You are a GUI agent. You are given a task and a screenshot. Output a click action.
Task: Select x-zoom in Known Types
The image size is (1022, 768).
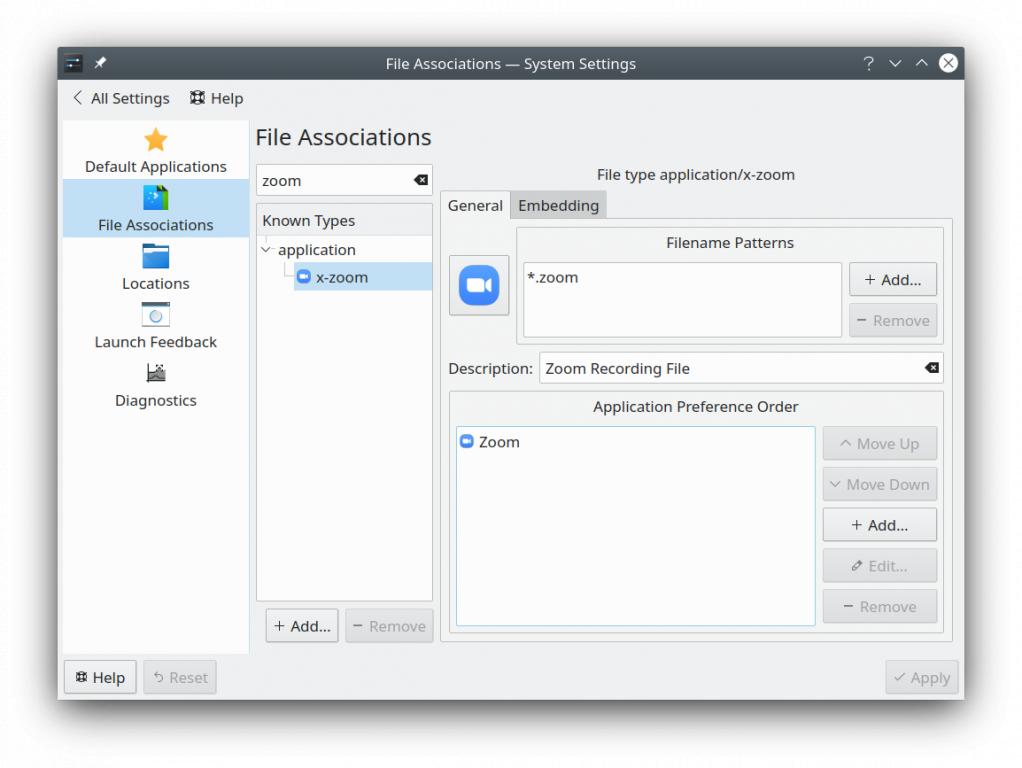coord(342,277)
